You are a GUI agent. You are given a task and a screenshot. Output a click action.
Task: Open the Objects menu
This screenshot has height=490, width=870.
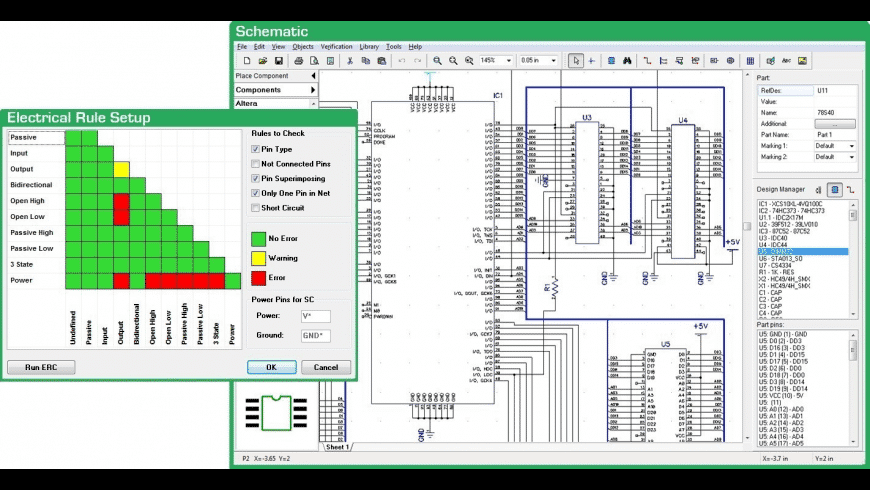click(x=303, y=47)
